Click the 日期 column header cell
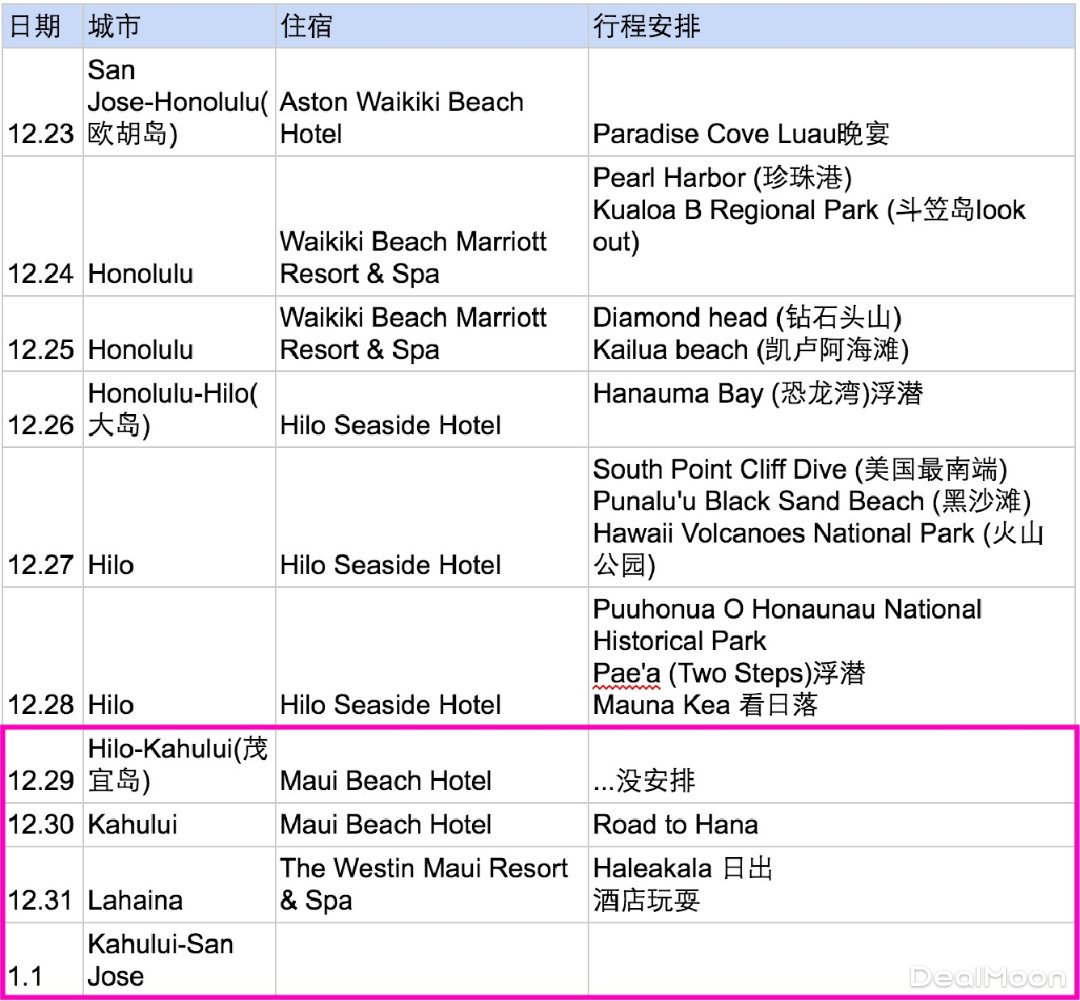This screenshot has height=1001, width=1080. [x=42, y=26]
